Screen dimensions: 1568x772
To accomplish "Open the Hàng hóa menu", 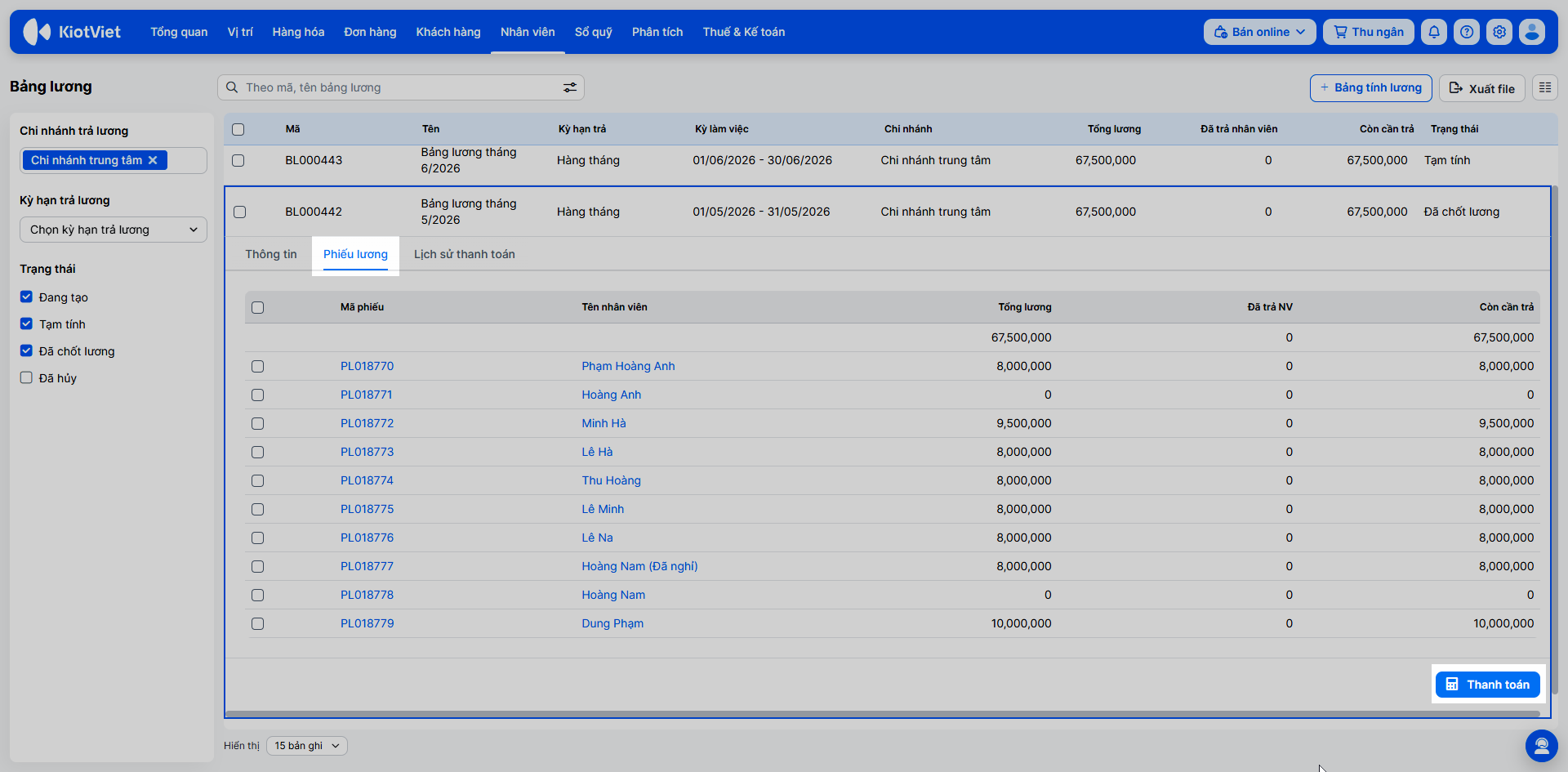I will (298, 32).
